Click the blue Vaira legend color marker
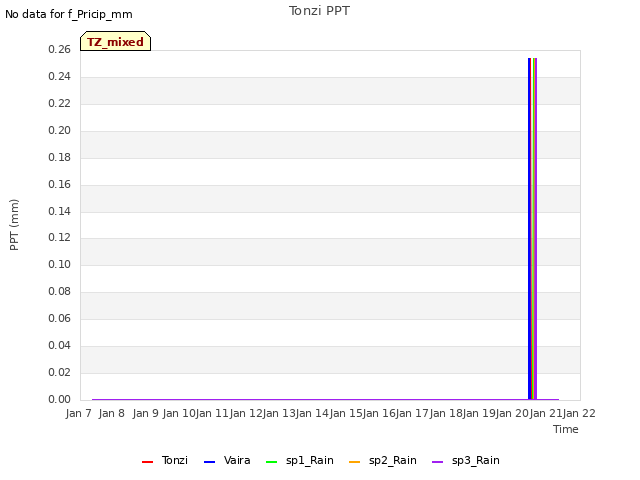The width and height of the screenshot is (640, 480). [x=209, y=462]
